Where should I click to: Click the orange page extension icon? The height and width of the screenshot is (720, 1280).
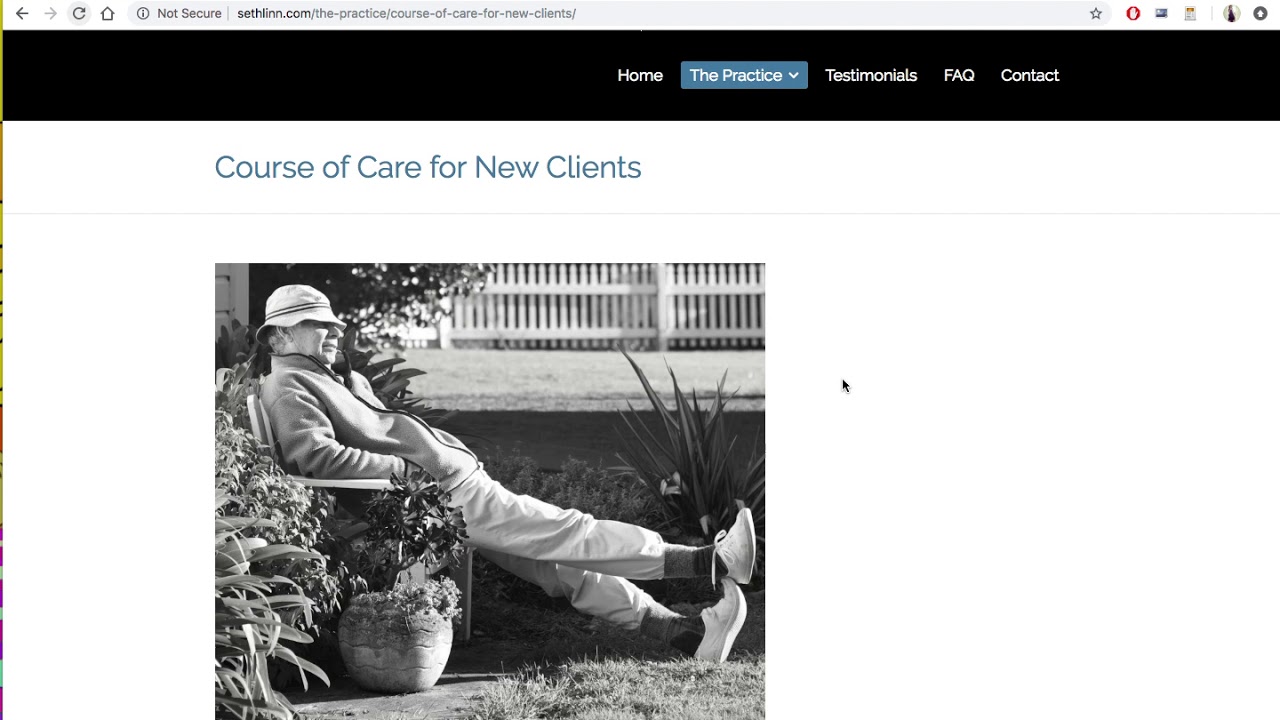click(x=1190, y=14)
